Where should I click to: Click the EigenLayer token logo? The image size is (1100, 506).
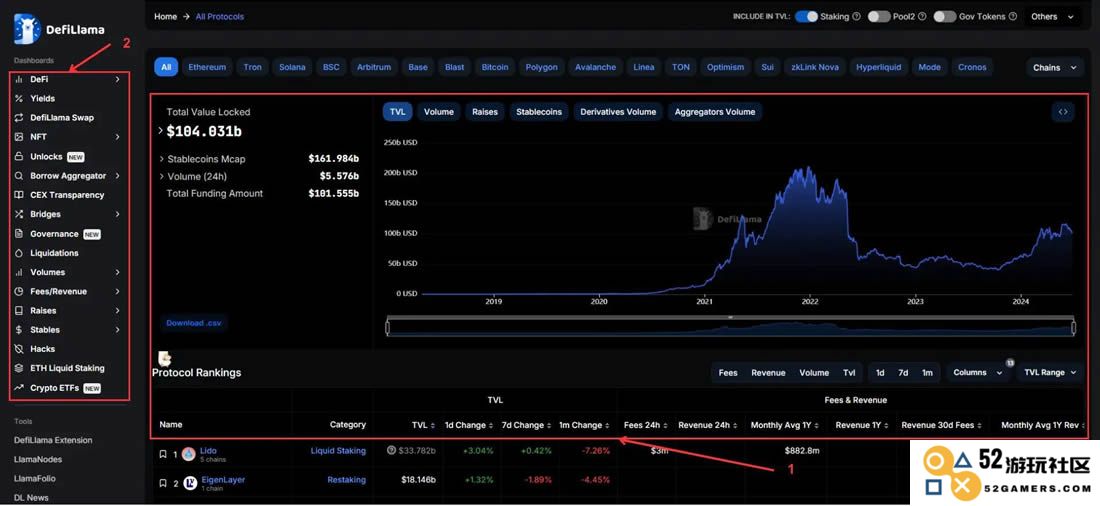(190, 483)
